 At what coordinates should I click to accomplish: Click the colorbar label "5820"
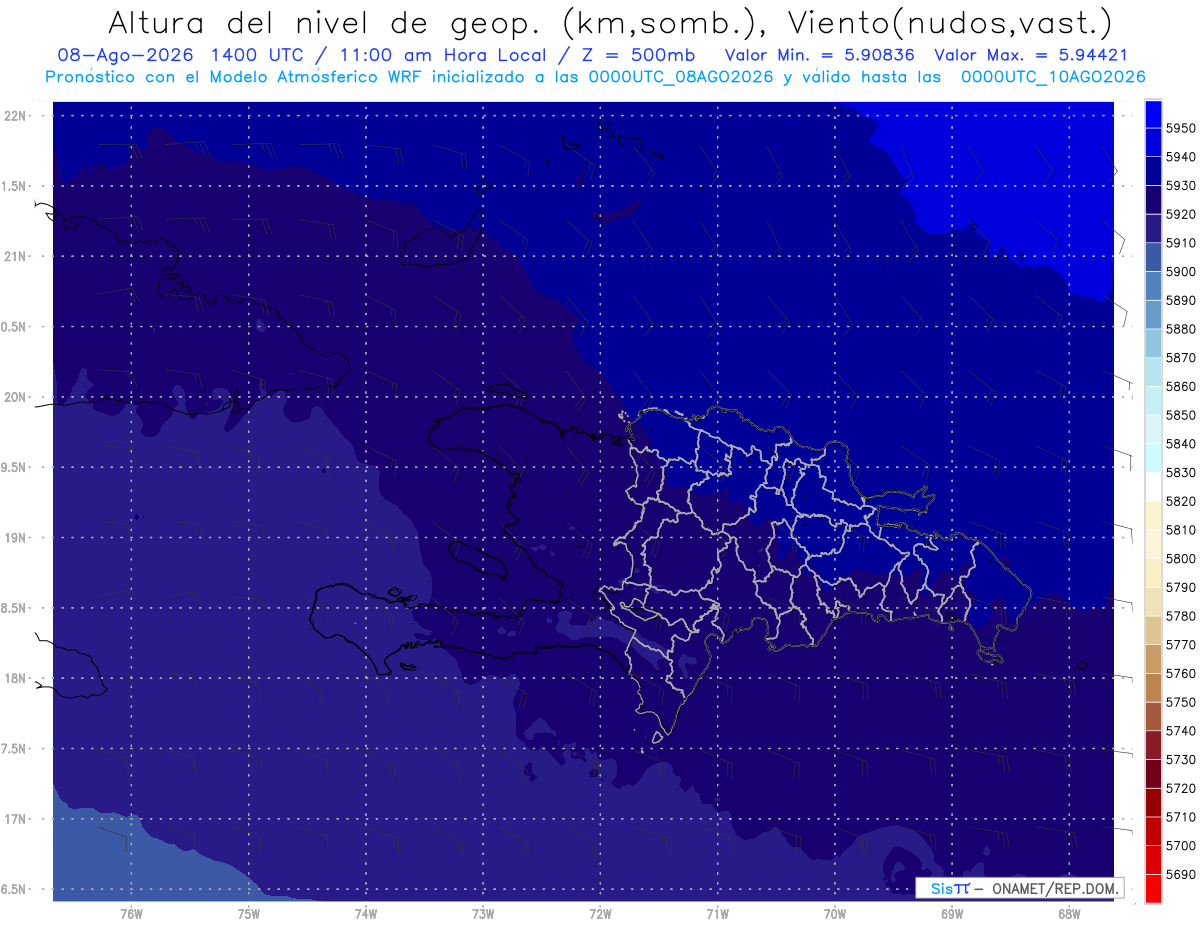click(1183, 501)
